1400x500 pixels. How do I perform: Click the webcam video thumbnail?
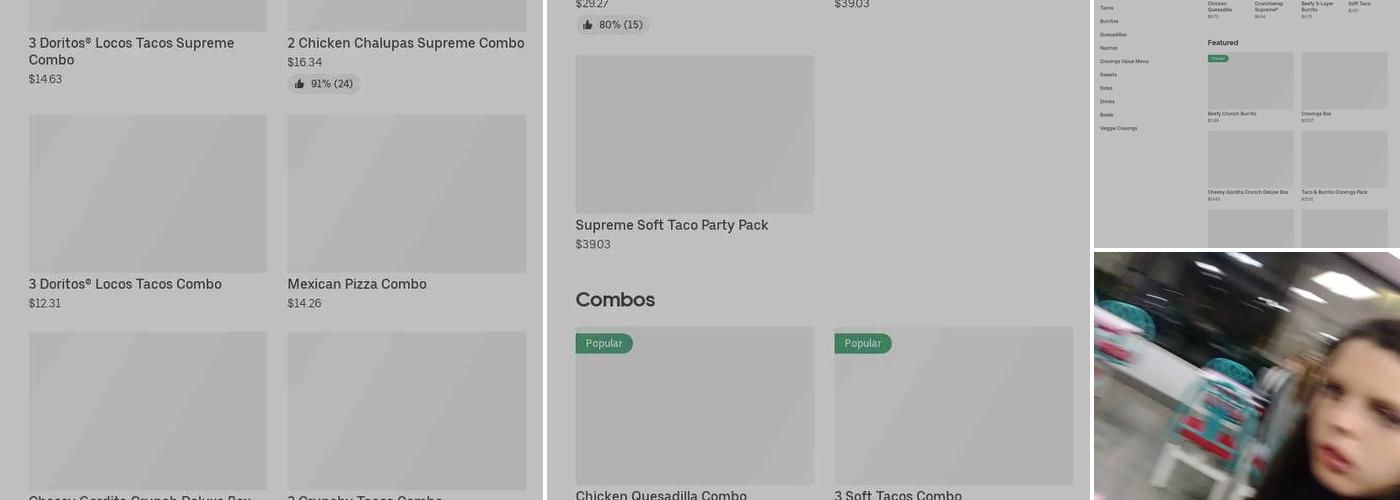click(x=1247, y=376)
